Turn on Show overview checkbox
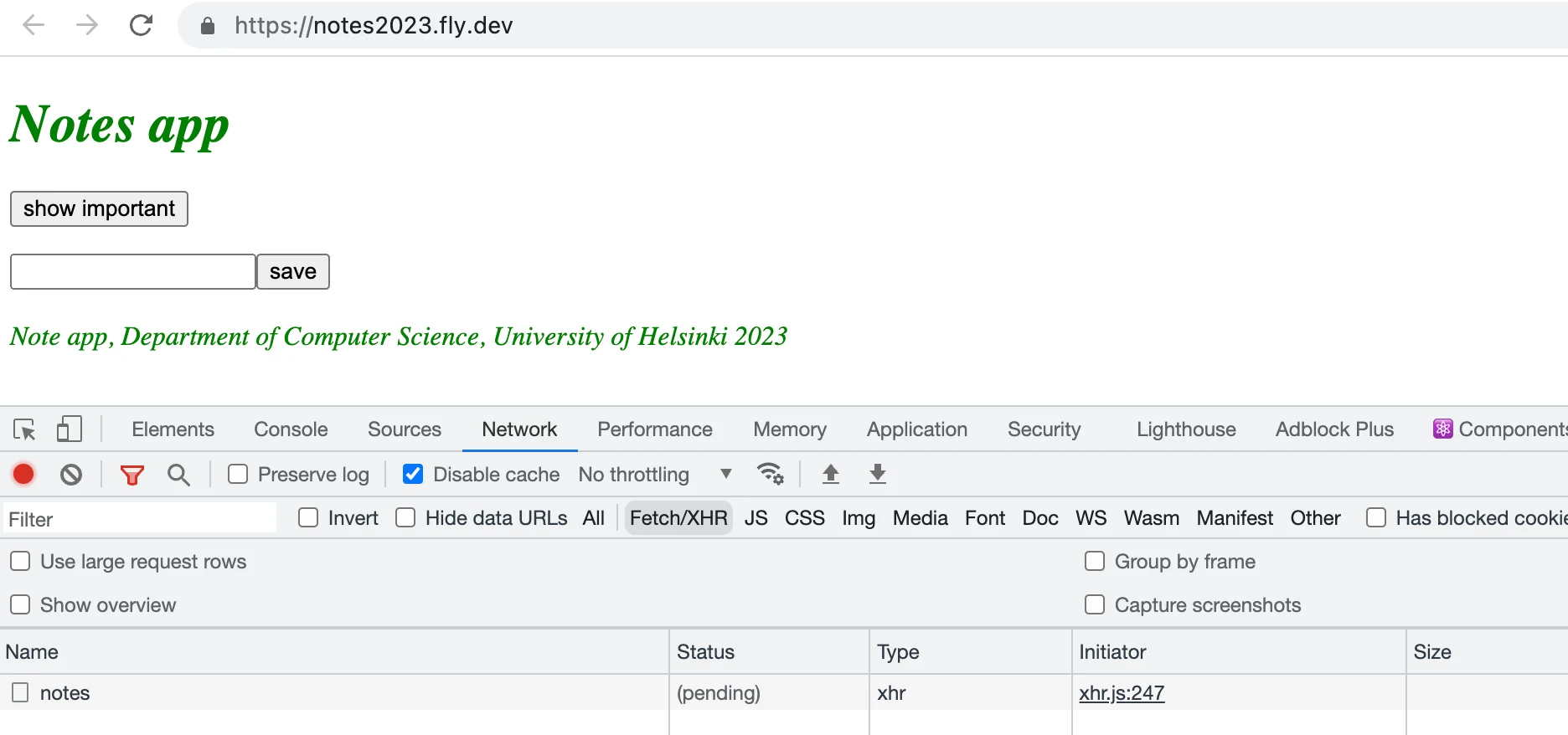This screenshot has width=1568, height=735. tap(20, 604)
